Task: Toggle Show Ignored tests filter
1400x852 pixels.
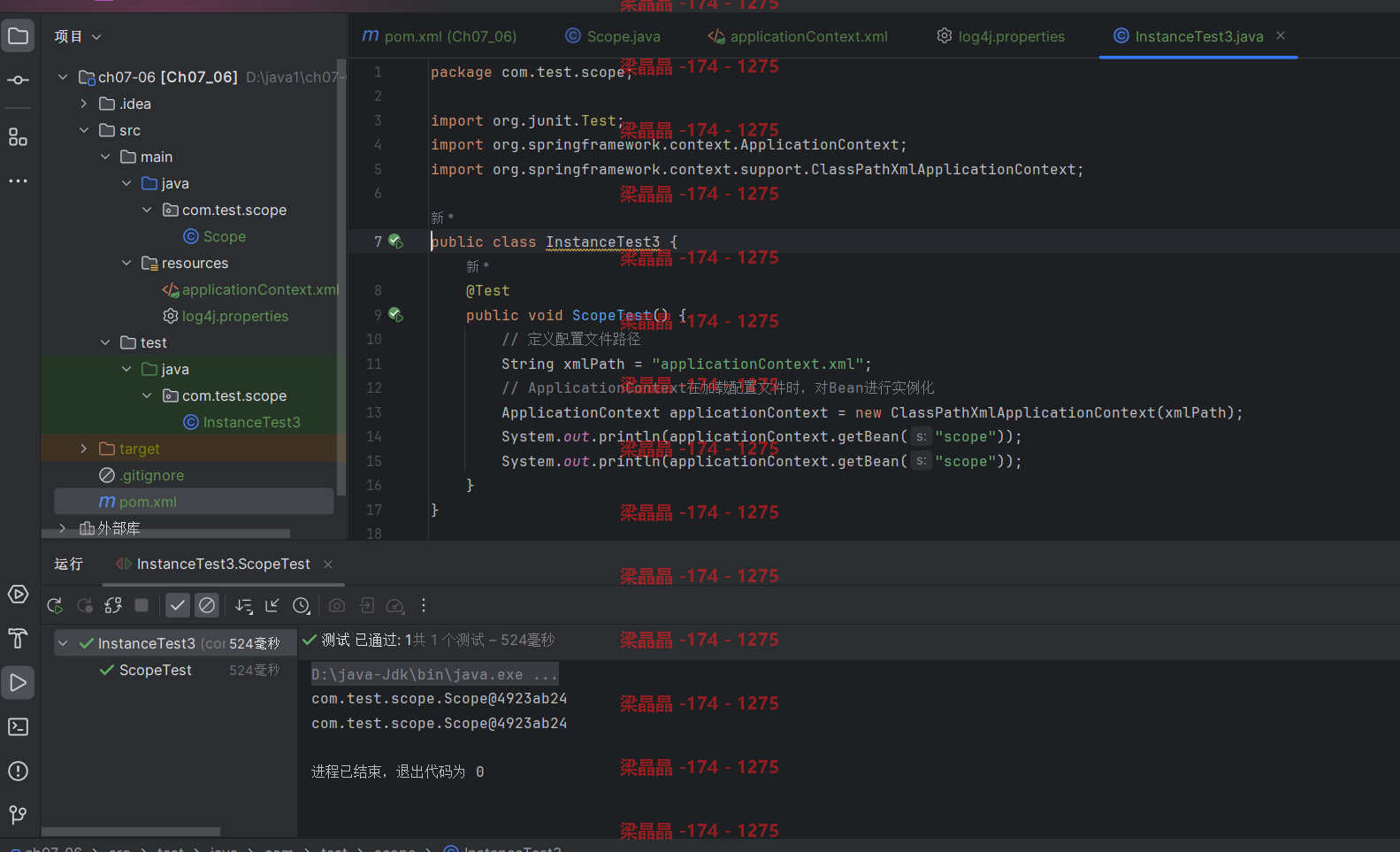Action: tap(207, 606)
